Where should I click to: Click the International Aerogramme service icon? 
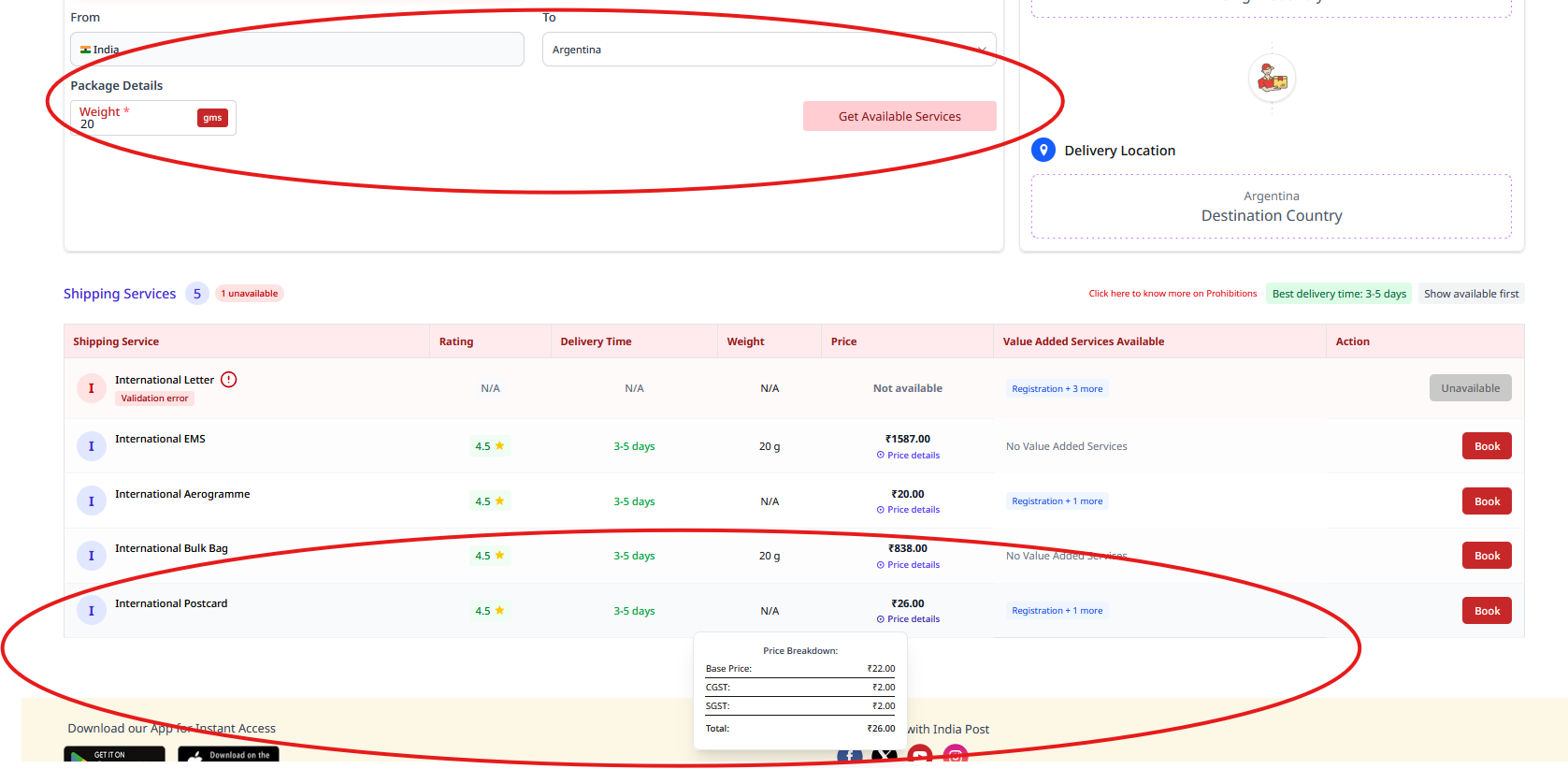(91, 501)
